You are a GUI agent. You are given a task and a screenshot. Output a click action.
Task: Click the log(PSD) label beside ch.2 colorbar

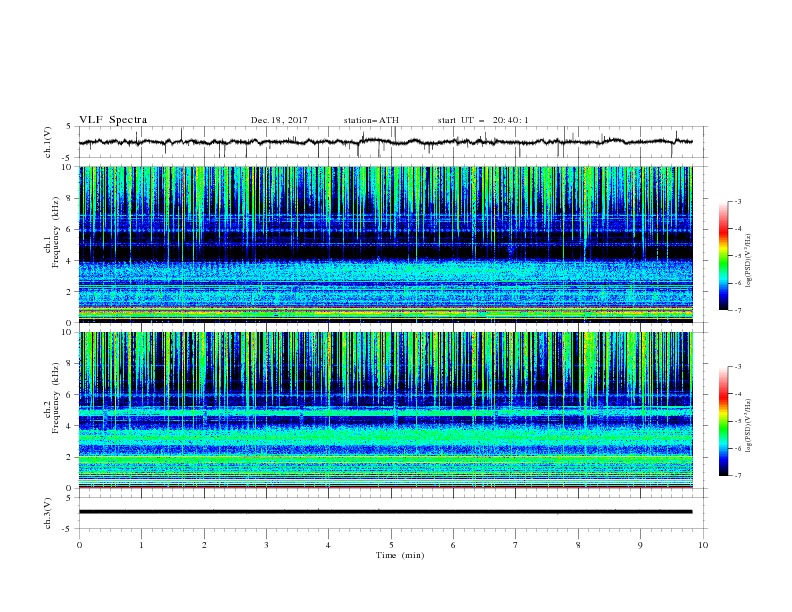coord(749,425)
